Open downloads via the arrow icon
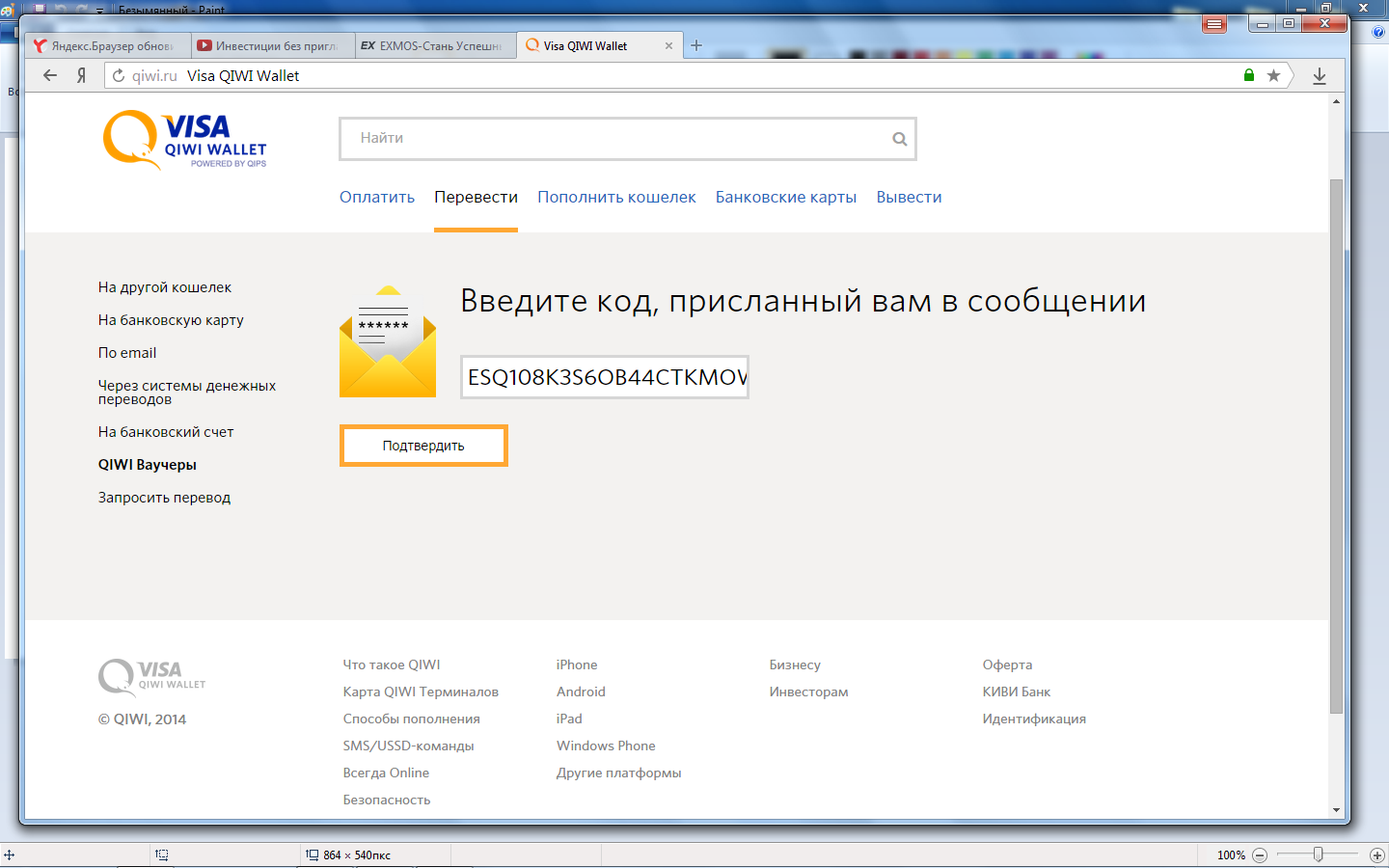 1320,76
